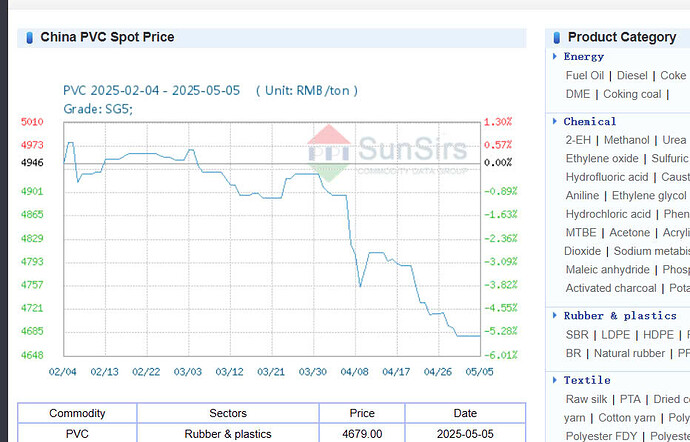
Task: Click the 2025-05-05 date cell
Action: tap(465, 434)
